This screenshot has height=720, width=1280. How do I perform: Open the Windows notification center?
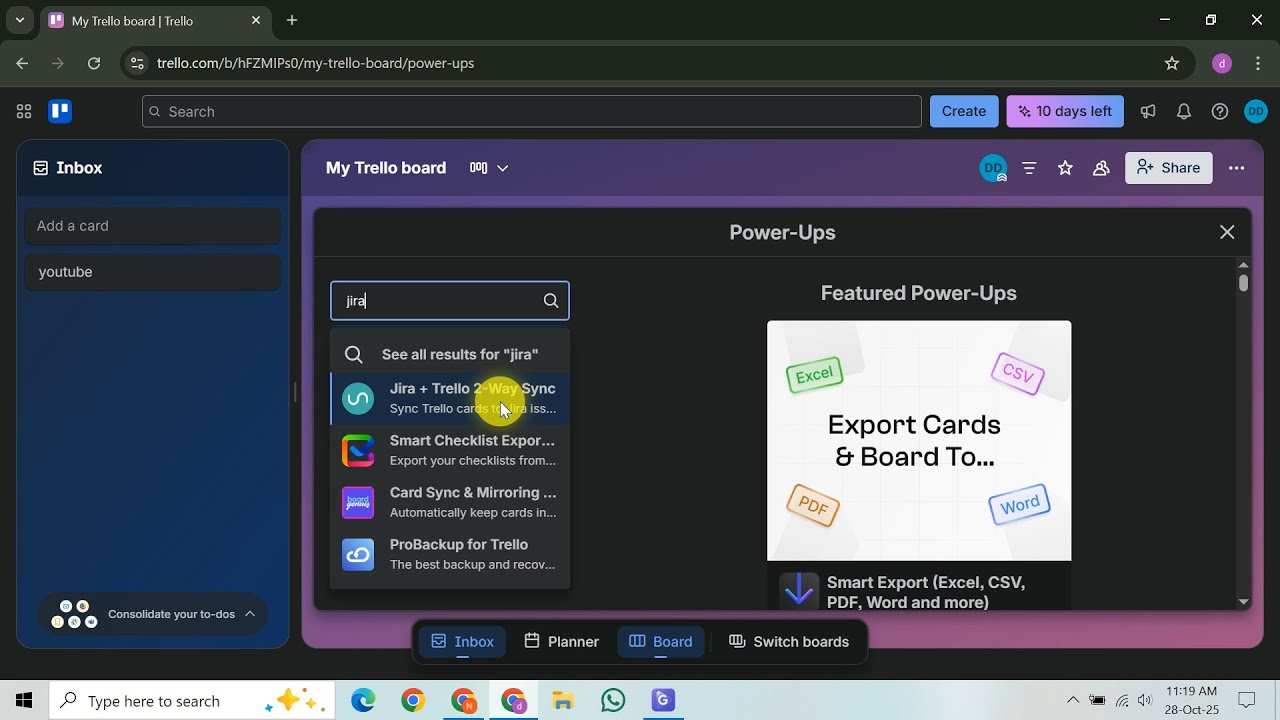pyautogui.click(x=1247, y=701)
